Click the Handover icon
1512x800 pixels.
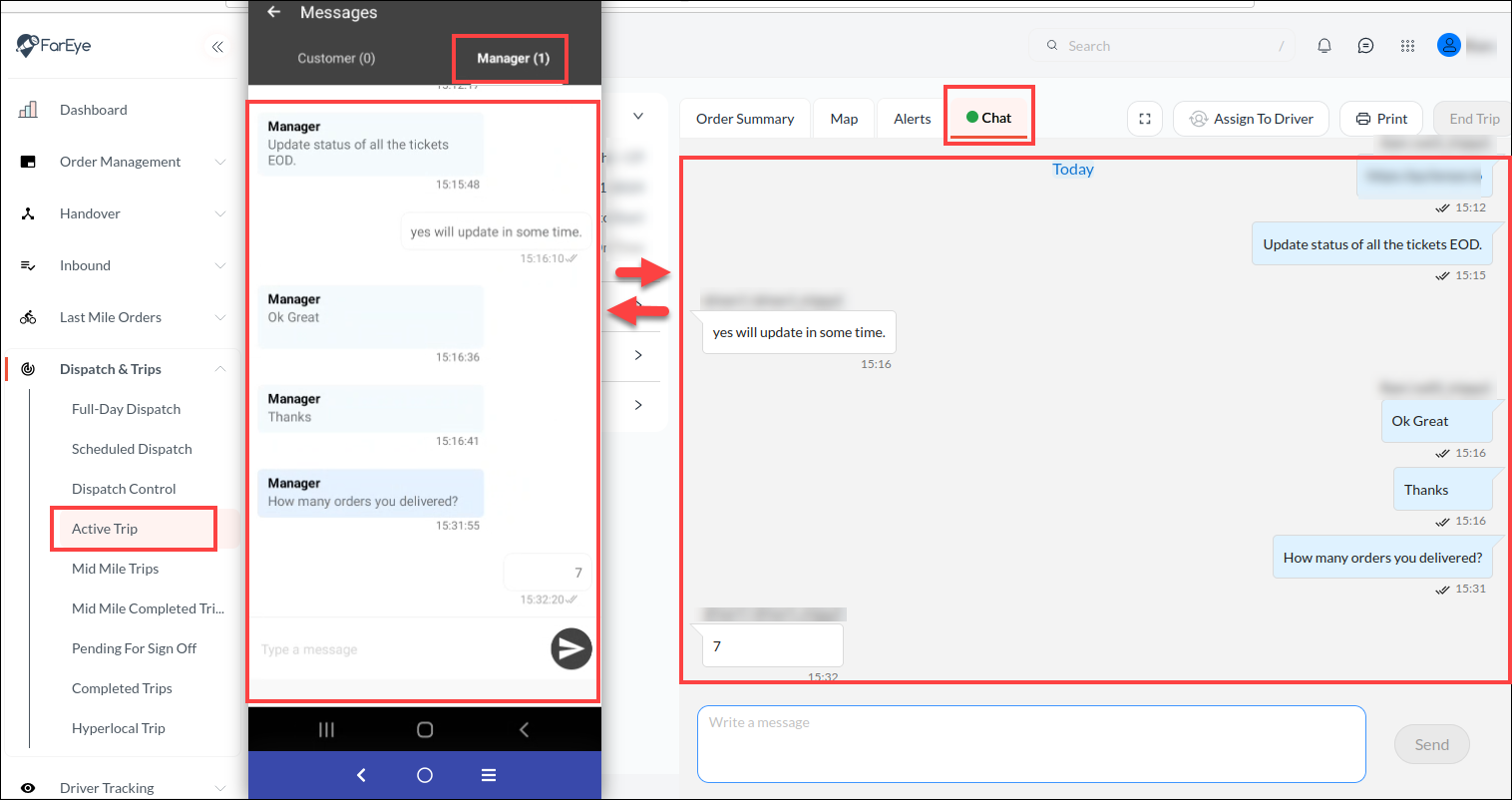tap(28, 213)
